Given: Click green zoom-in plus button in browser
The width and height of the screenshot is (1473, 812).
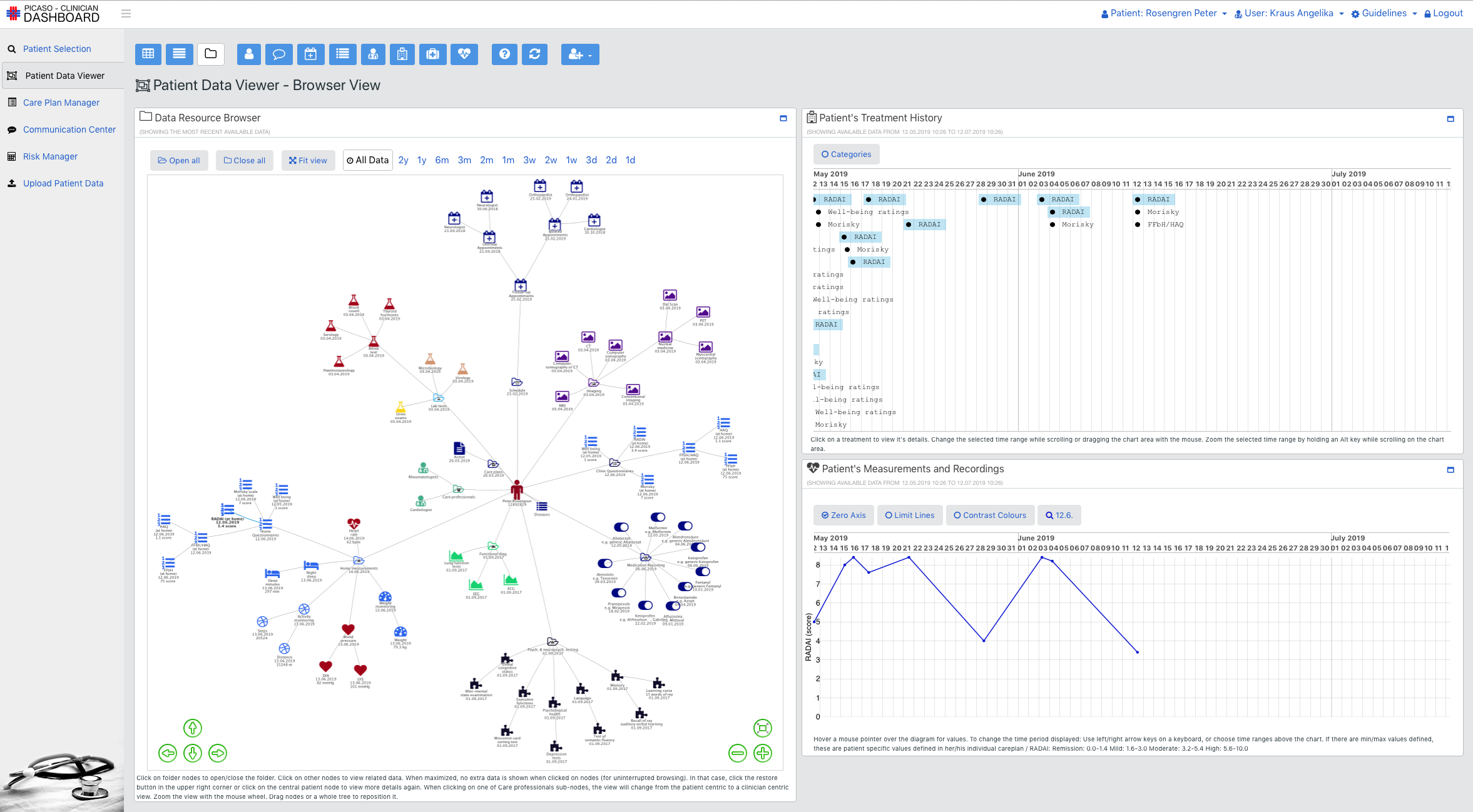Looking at the screenshot, I should pos(762,753).
